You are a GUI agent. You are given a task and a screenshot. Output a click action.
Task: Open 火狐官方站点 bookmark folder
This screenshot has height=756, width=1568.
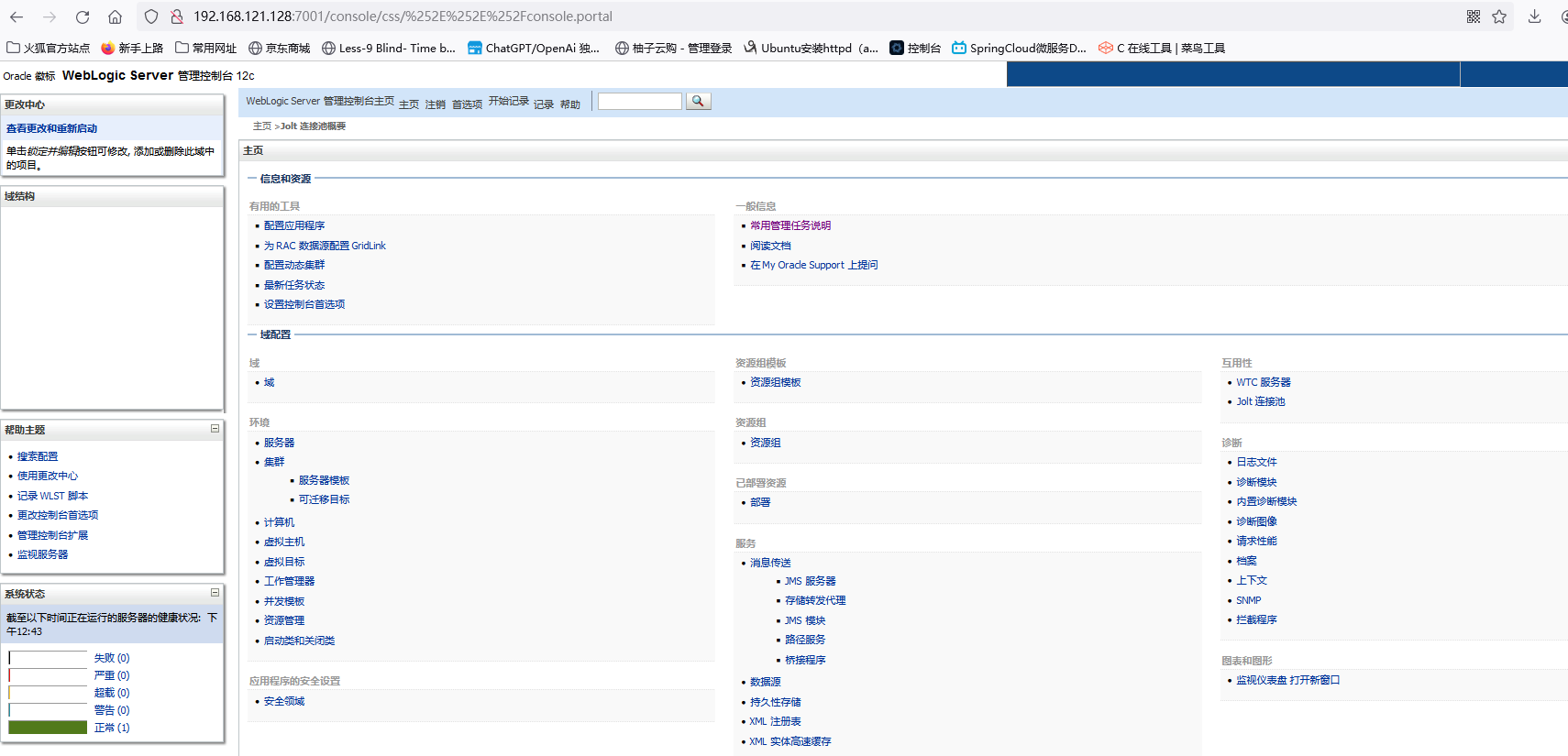[49, 48]
